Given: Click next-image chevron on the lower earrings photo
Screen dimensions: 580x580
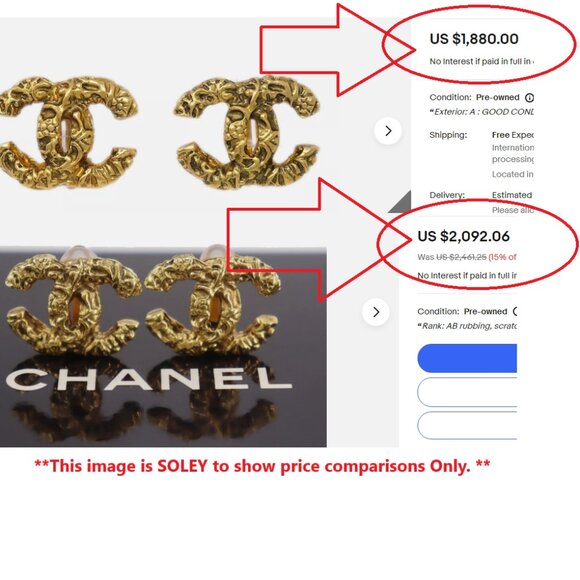Looking at the screenshot, I should click(x=376, y=312).
